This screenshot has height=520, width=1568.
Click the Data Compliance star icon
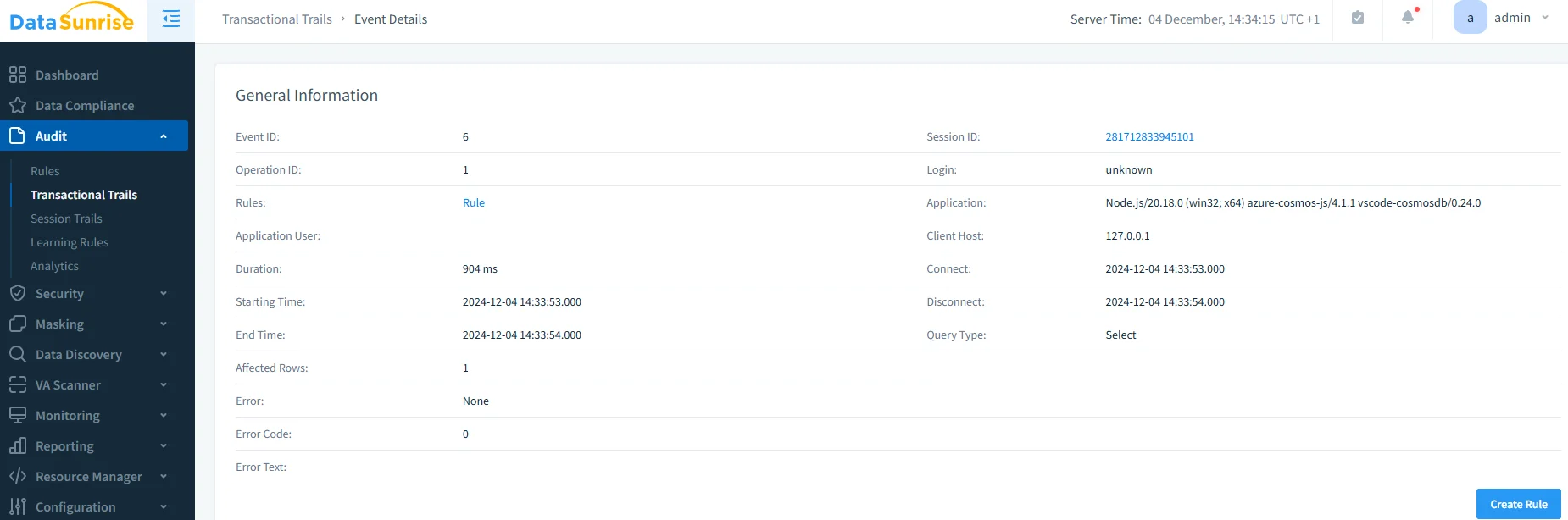coord(18,105)
